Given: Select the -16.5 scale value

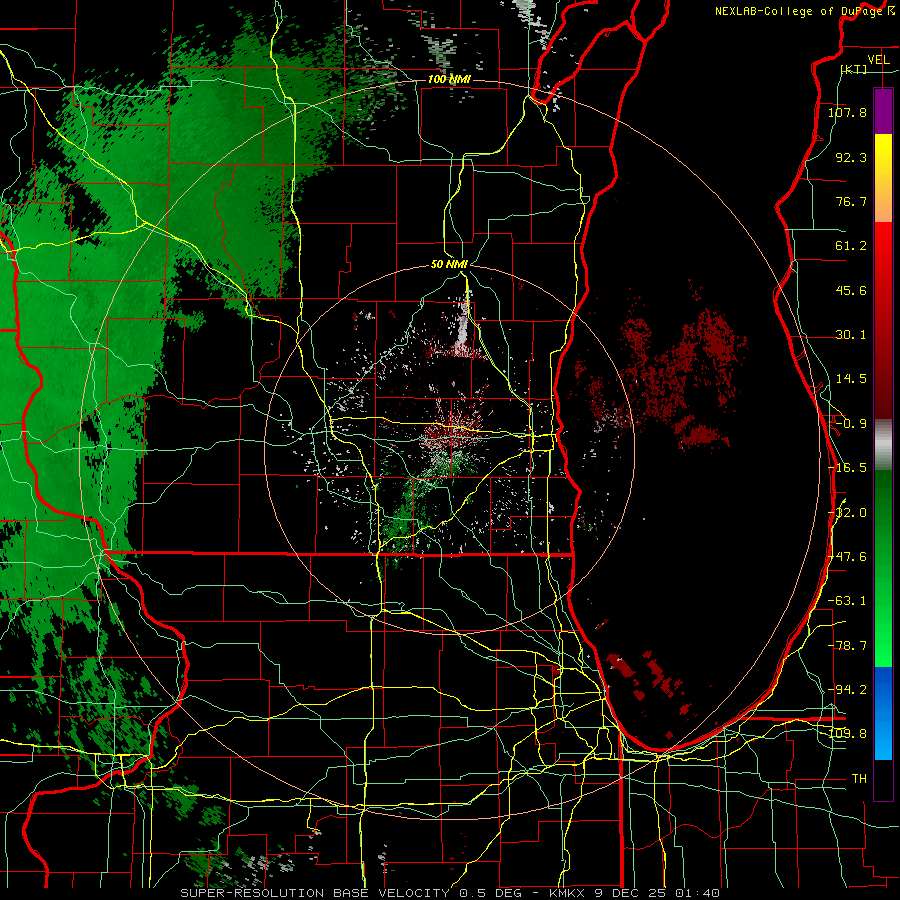Looking at the screenshot, I should [x=848, y=468].
